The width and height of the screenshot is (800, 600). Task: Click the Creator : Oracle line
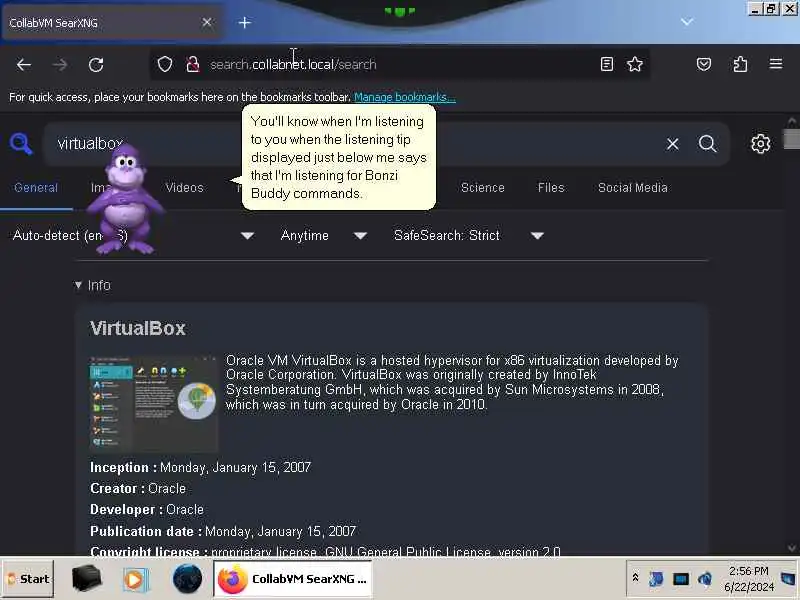(138, 488)
